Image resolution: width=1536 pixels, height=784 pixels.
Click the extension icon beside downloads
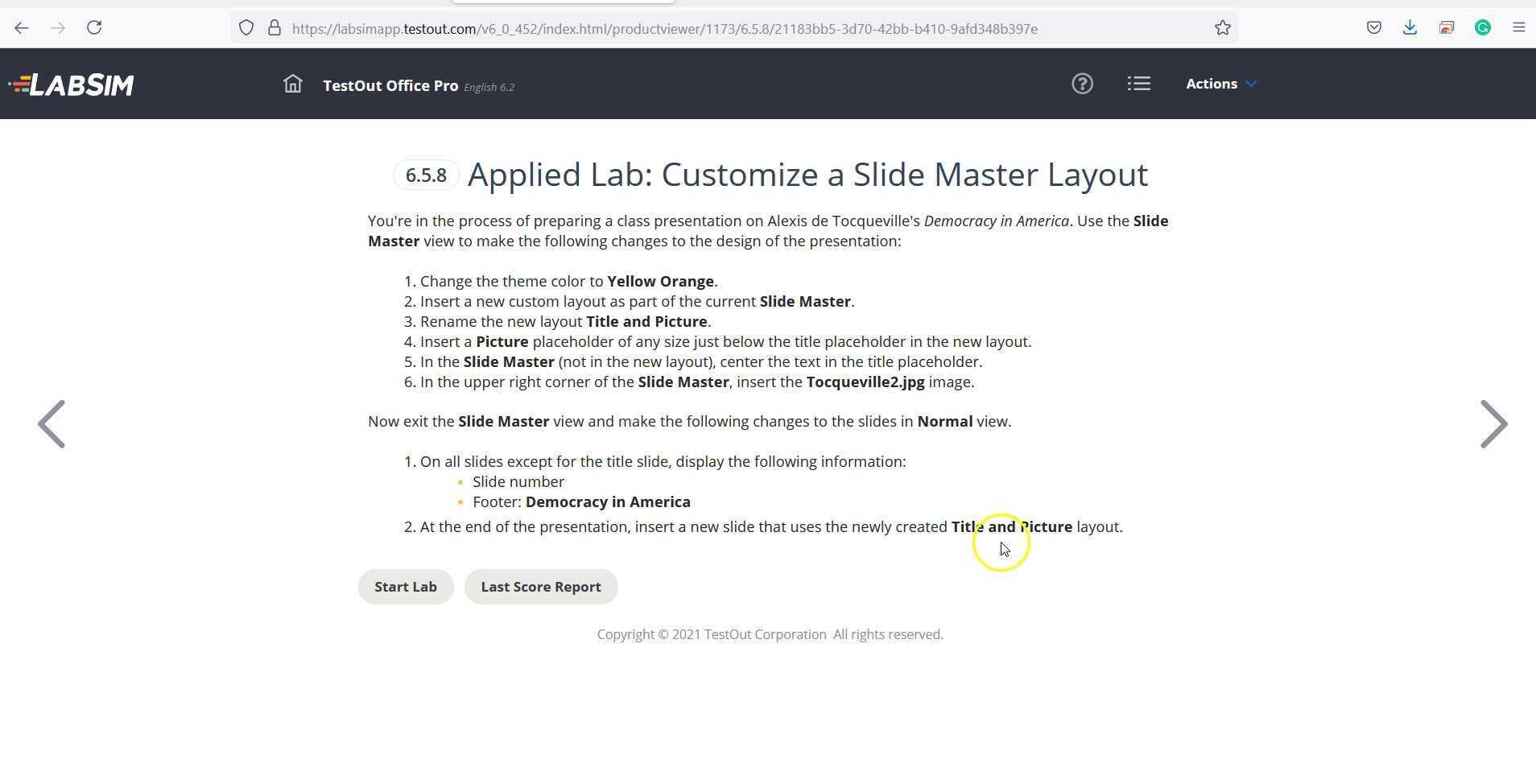pyautogui.click(x=1447, y=28)
